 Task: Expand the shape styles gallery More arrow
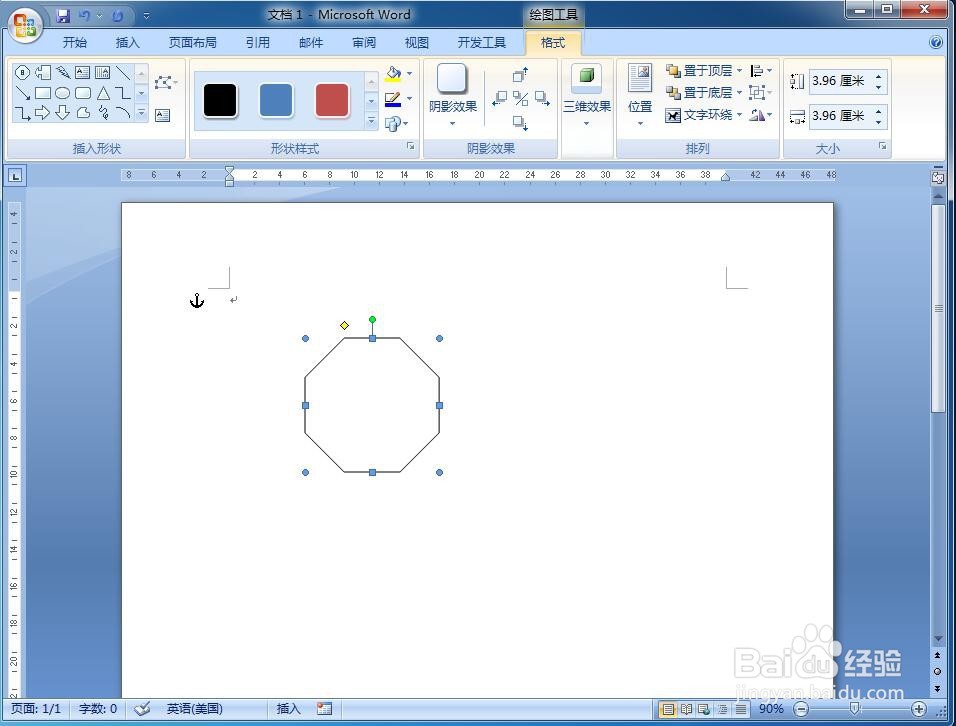point(371,121)
